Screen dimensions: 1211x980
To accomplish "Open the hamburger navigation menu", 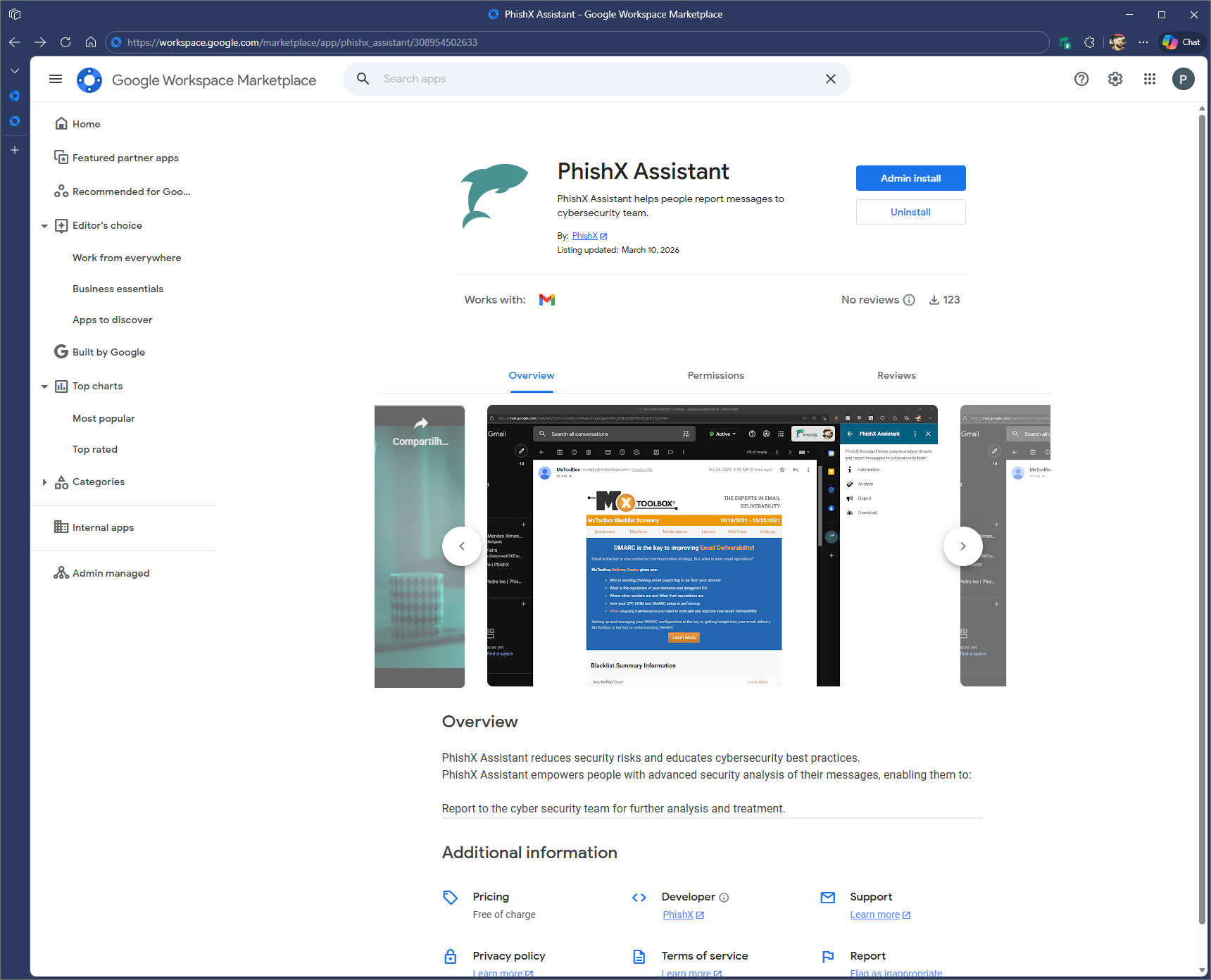I will point(56,79).
